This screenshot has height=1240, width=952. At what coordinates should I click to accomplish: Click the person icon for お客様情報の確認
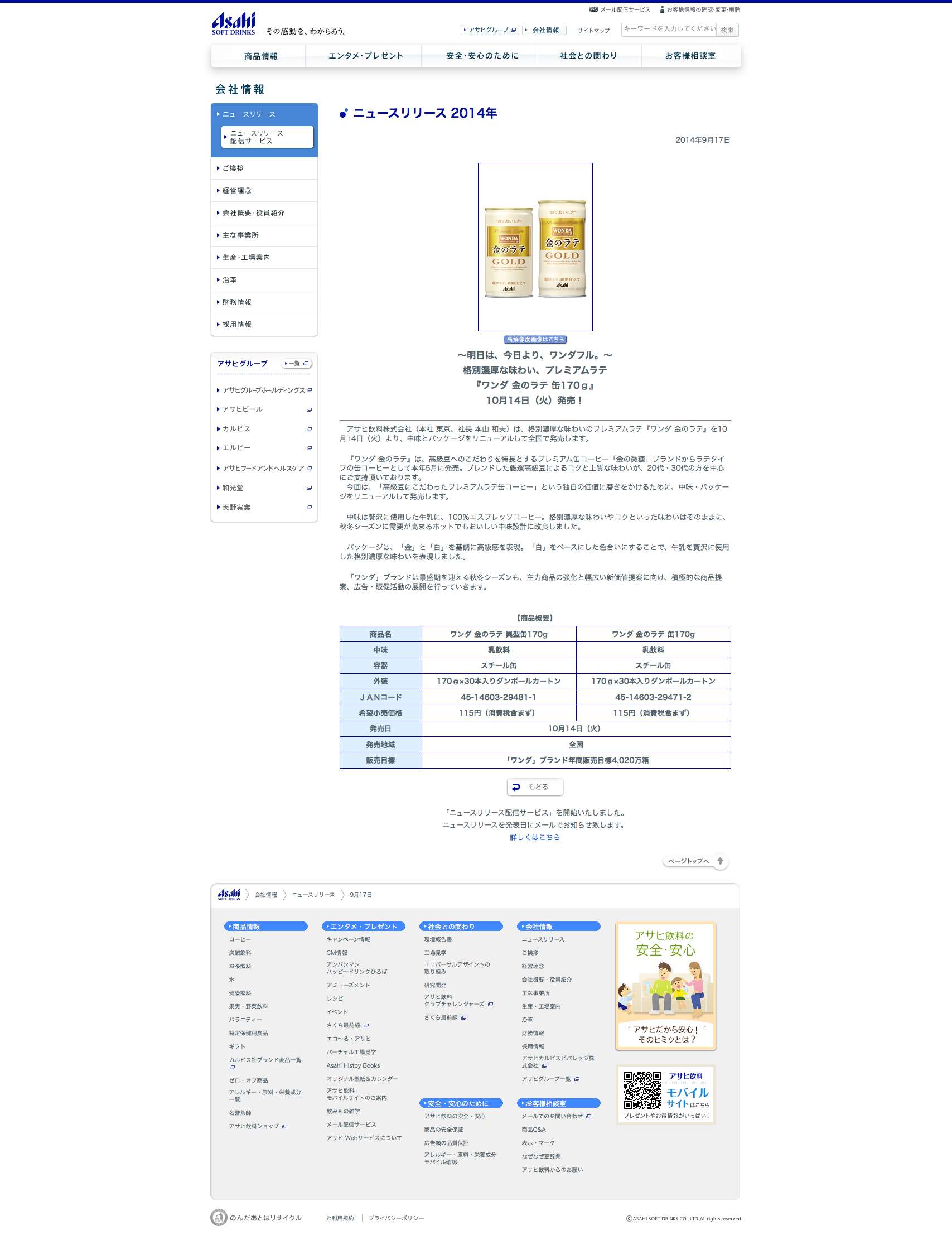[662, 9]
